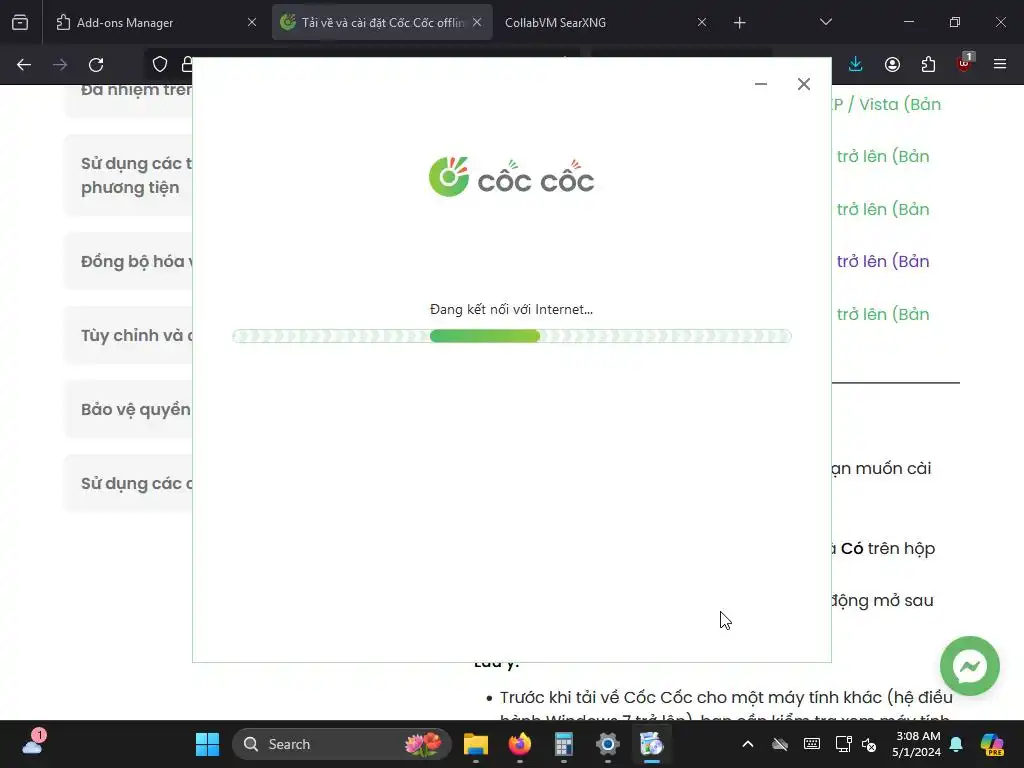The width and height of the screenshot is (1024, 768).
Task: Show hidden system tray icons
Action: 748,744
